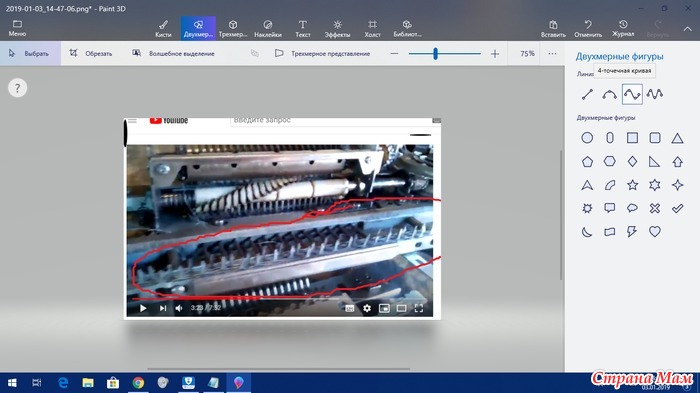Pick the rounded square shape

(x=655, y=138)
